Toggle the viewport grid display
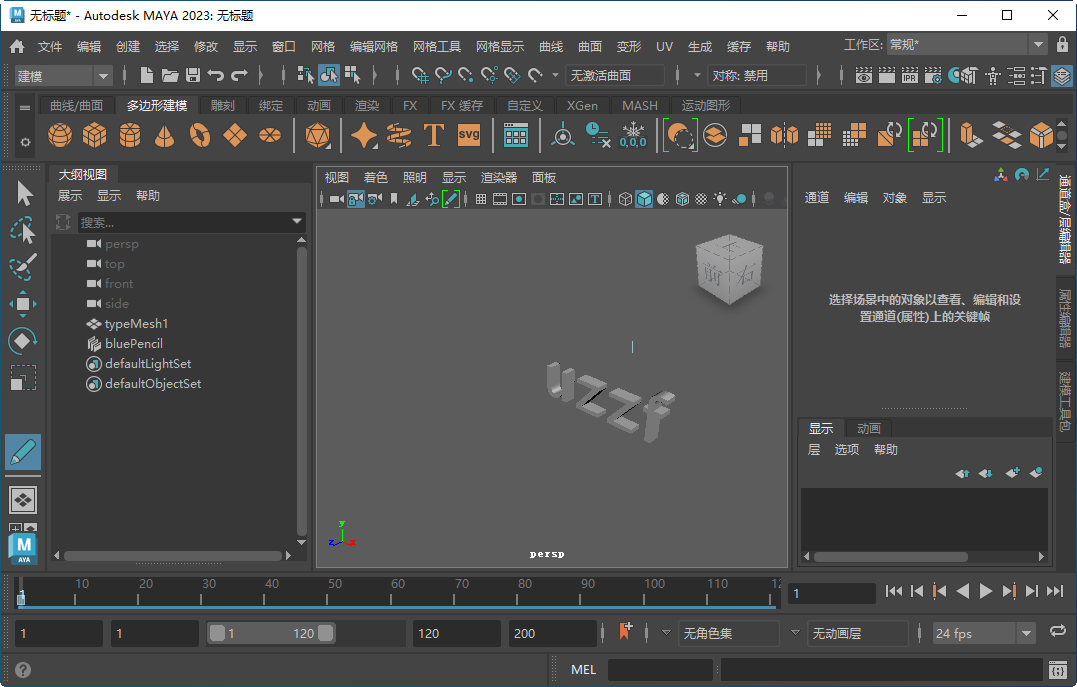 tap(481, 197)
